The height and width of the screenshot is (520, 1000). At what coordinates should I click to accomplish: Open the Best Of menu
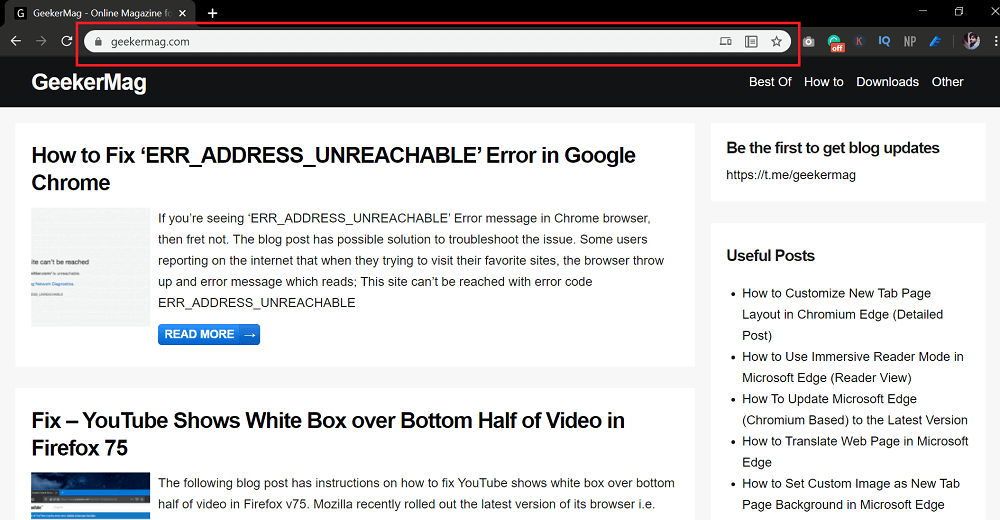pos(770,82)
